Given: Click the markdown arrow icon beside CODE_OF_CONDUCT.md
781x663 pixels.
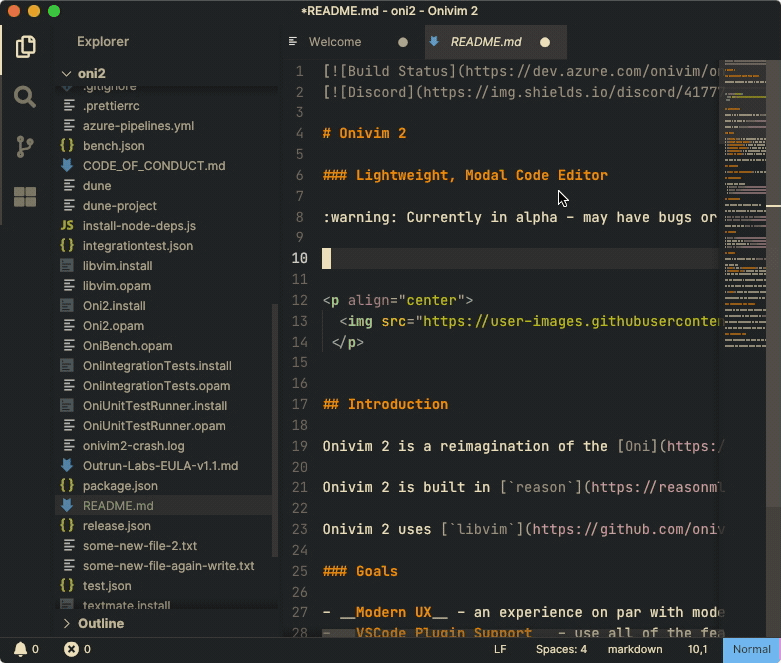Looking at the screenshot, I should (x=67, y=165).
